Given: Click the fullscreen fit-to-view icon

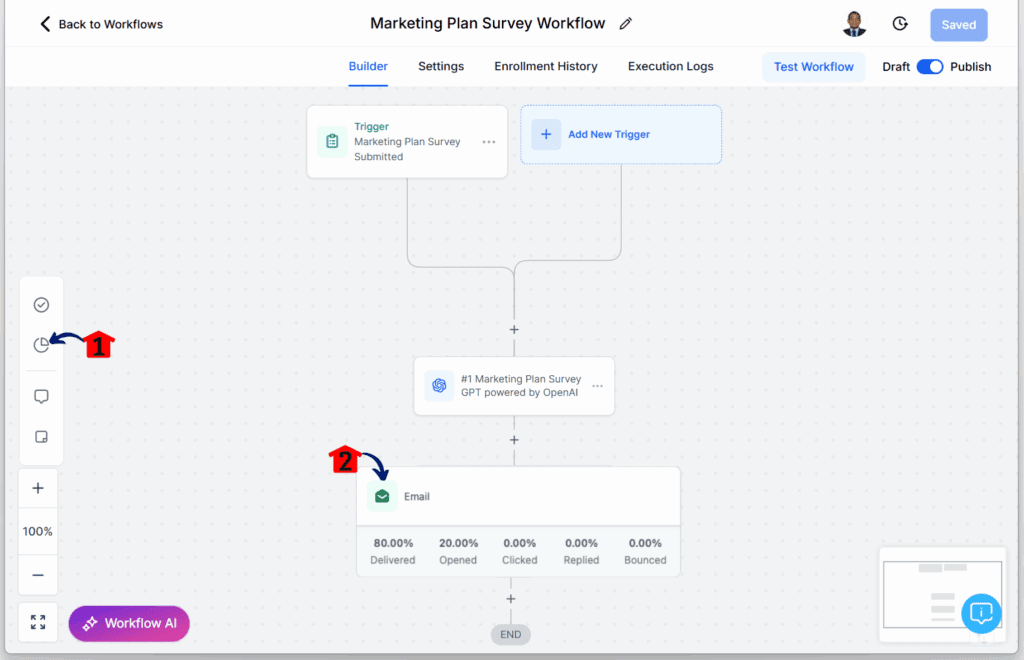Looking at the screenshot, I should coord(38,622).
